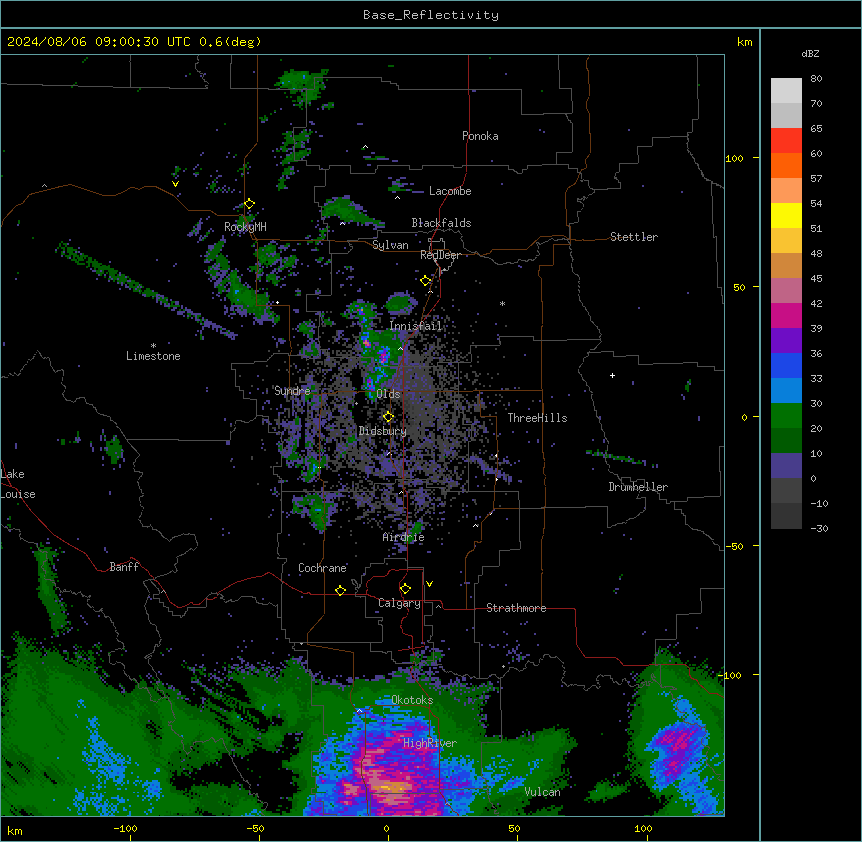Screen dimensions: 862x842
Task: Click the Didsbury town label
Action: coord(383,431)
